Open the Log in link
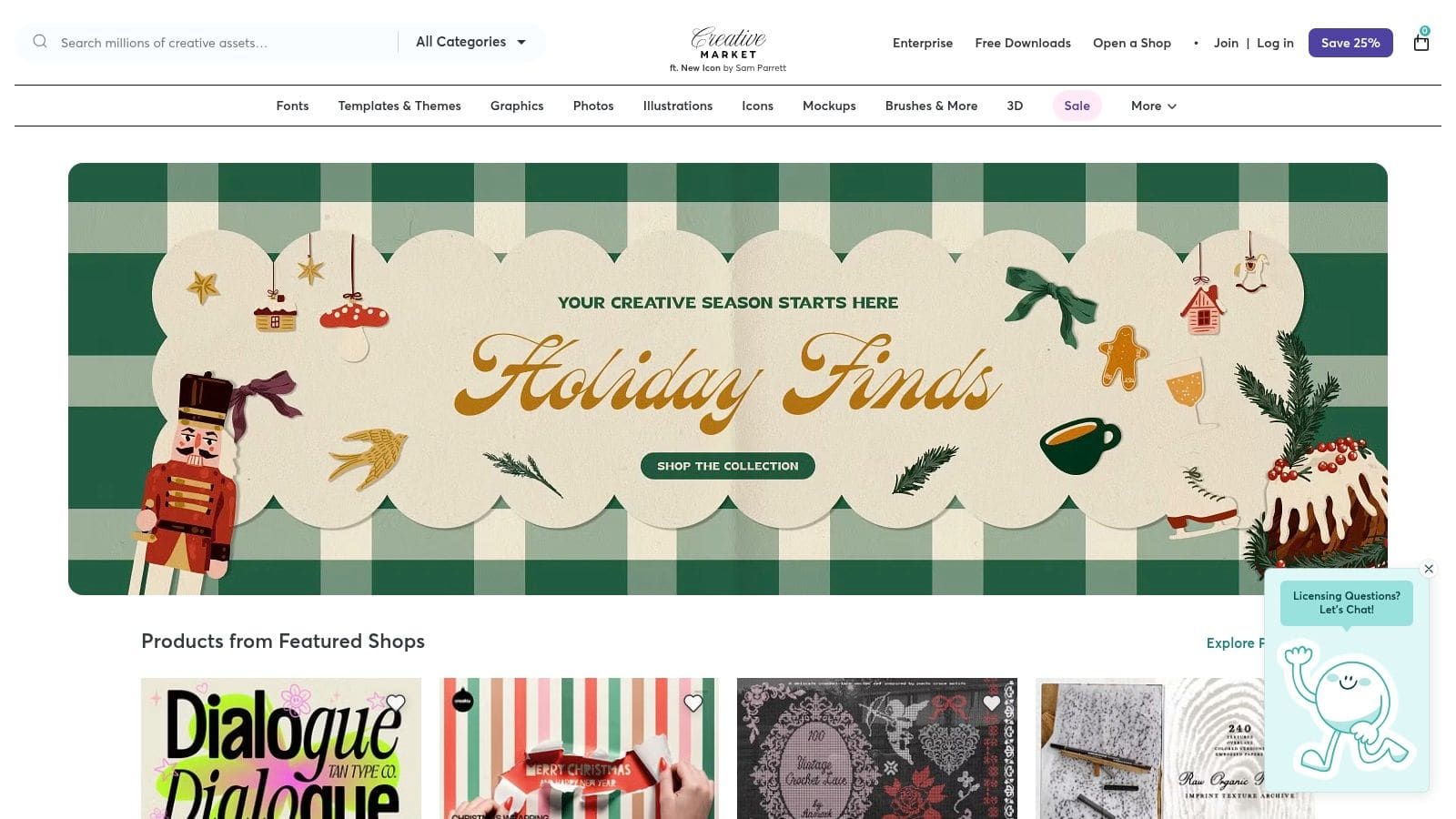This screenshot has width=1456, height=819. pyautogui.click(x=1275, y=43)
